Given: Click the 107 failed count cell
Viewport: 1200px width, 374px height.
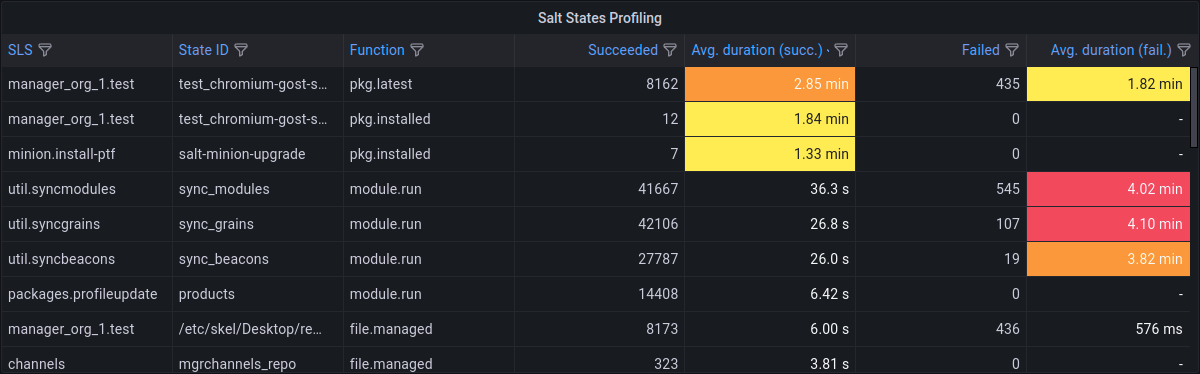Looking at the screenshot, I should (x=941, y=224).
